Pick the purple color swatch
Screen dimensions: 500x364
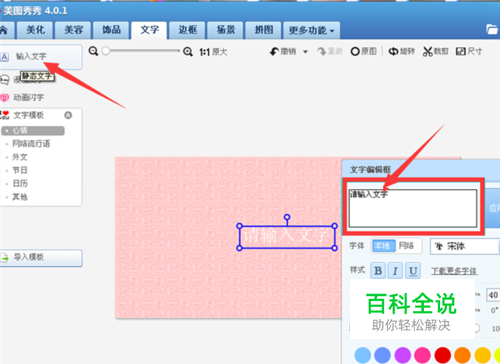pos(403,355)
